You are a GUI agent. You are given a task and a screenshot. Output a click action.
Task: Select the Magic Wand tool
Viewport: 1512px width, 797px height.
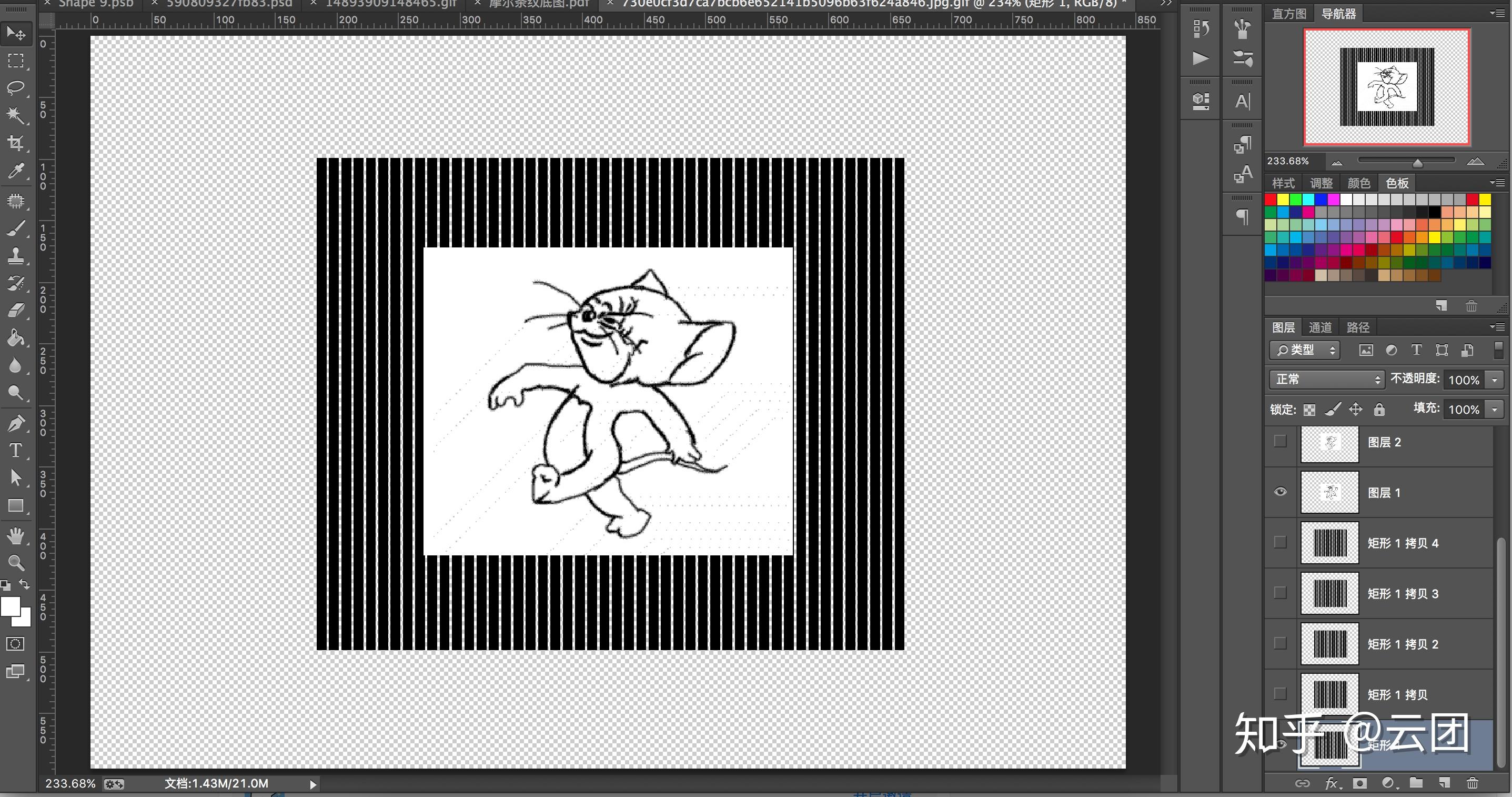16,115
